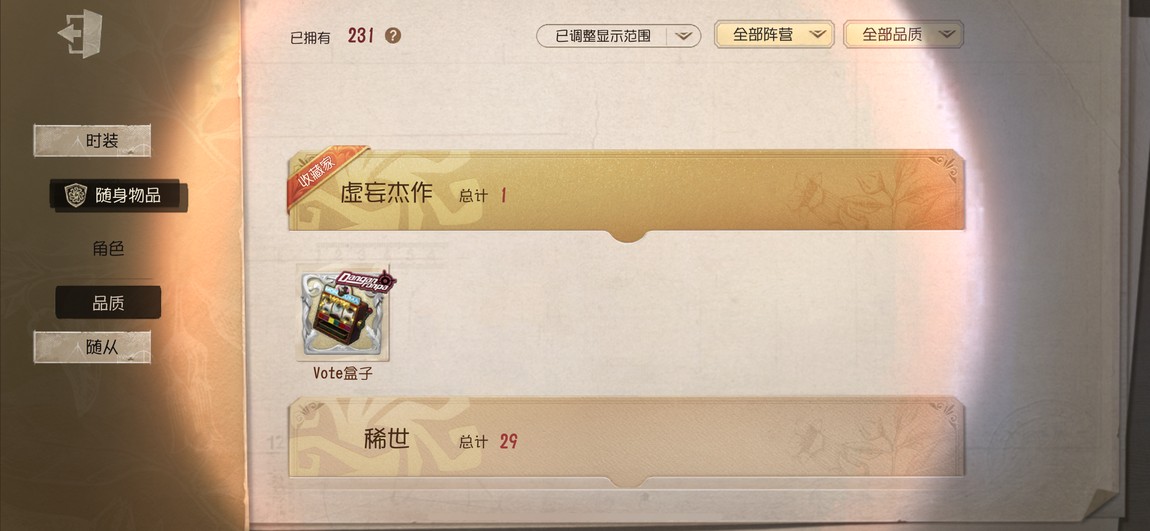The width and height of the screenshot is (1150, 531).
Task: Expand the 全部阵营 faction filter
Action: point(774,34)
